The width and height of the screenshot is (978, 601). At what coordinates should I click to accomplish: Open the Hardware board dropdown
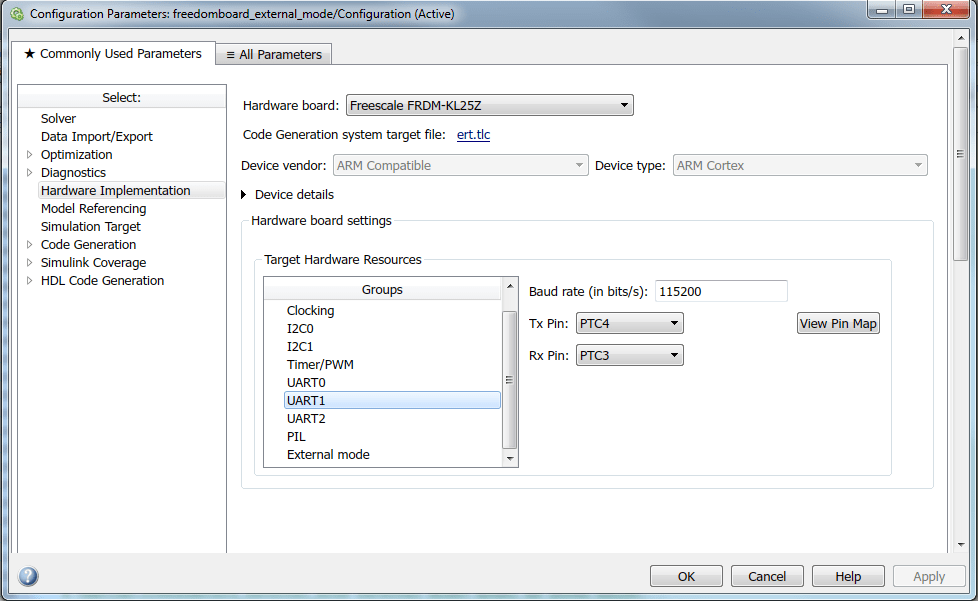pos(489,105)
